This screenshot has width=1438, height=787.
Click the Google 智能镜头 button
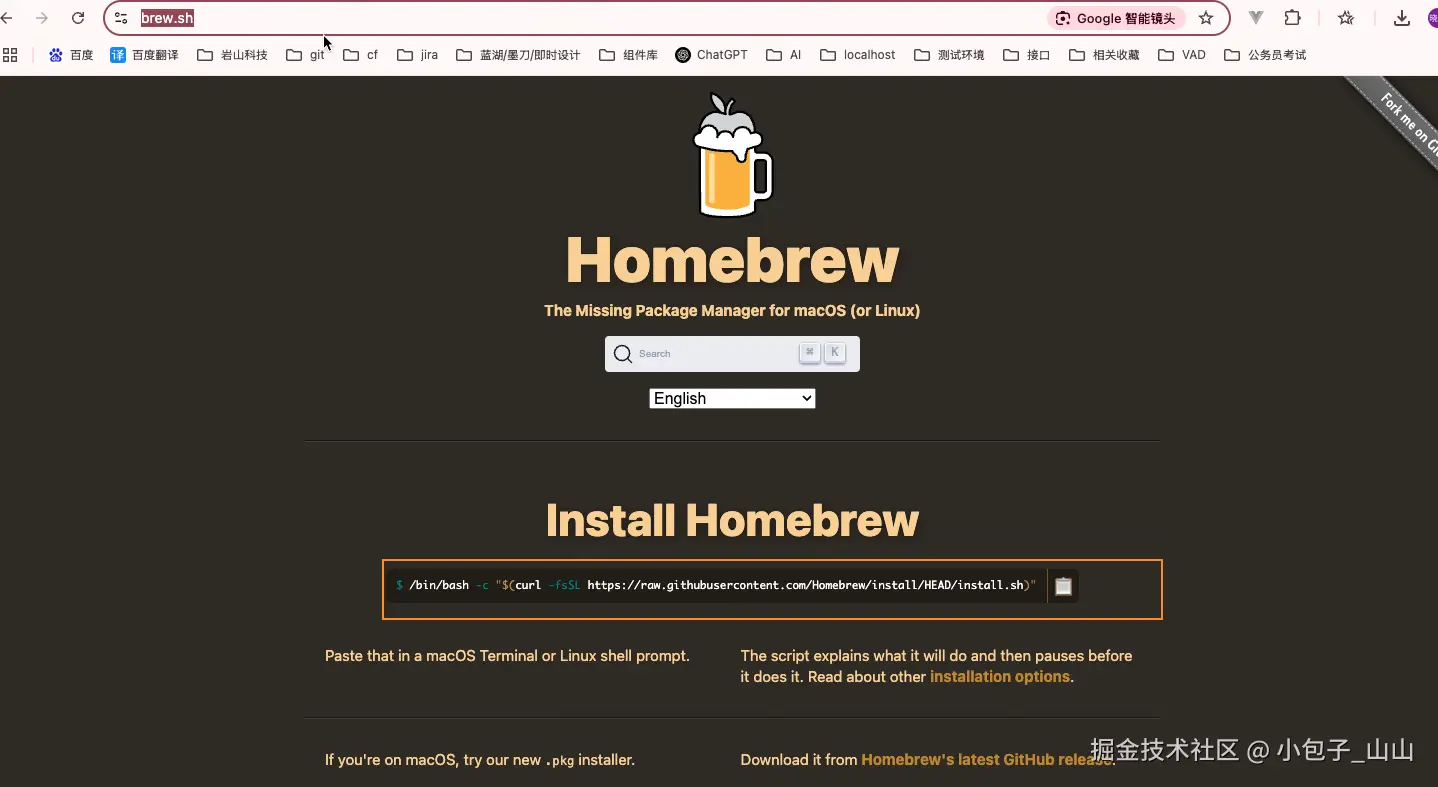(1117, 18)
